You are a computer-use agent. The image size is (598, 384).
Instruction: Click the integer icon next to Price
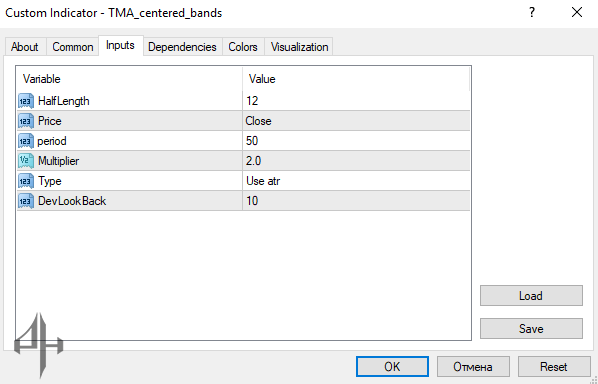[26, 121]
